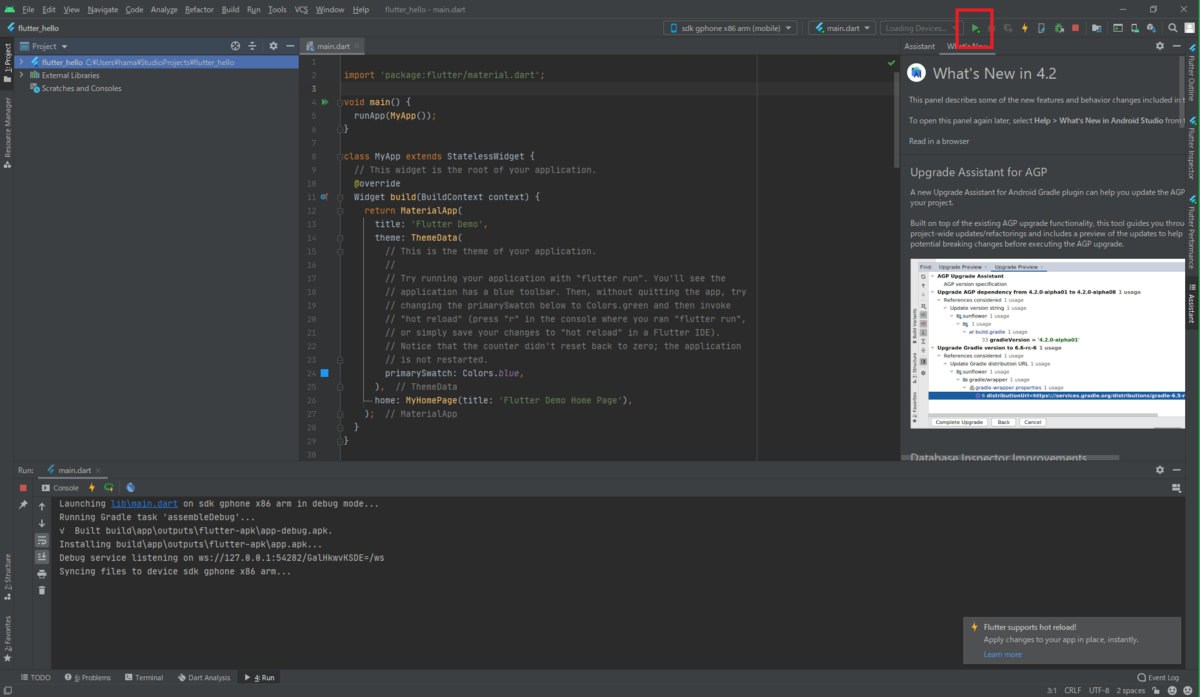Click the CRLF line separator in status bar
Screen dimensions: 1200x697
pos(1071,690)
